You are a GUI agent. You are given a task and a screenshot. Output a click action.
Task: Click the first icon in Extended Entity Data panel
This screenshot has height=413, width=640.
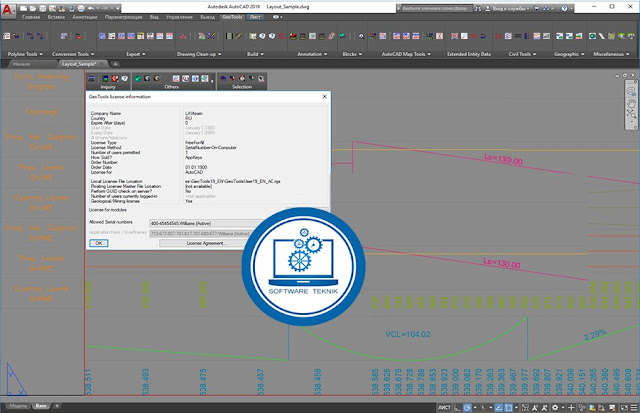click(x=454, y=36)
